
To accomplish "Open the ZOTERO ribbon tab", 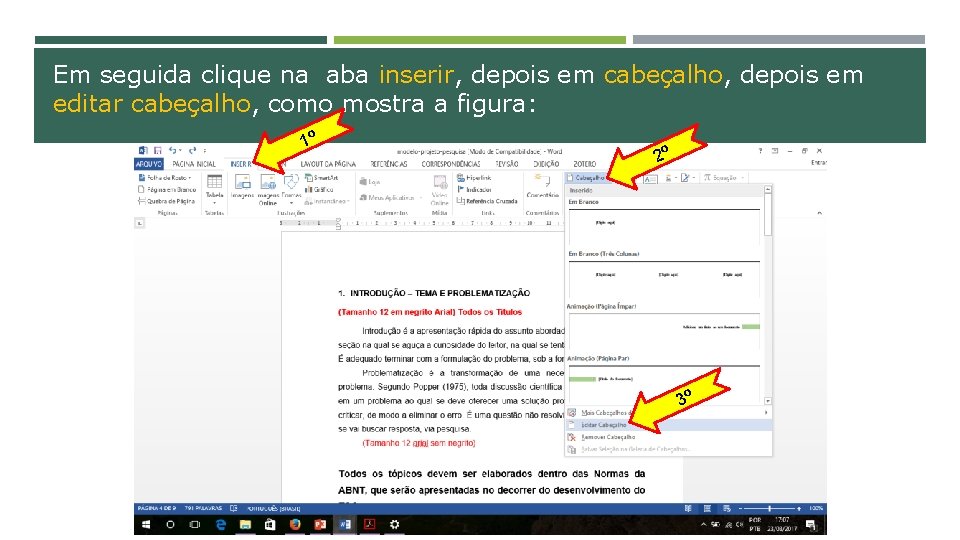I will point(585,164).
